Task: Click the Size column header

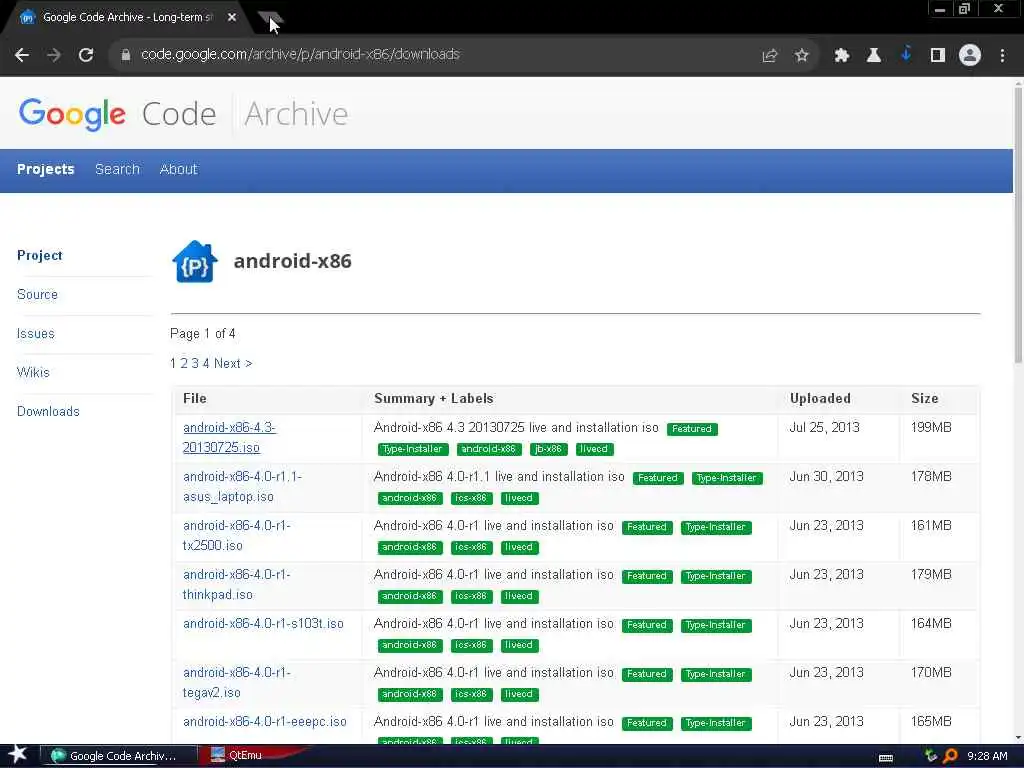Action: tap(925, 399)
